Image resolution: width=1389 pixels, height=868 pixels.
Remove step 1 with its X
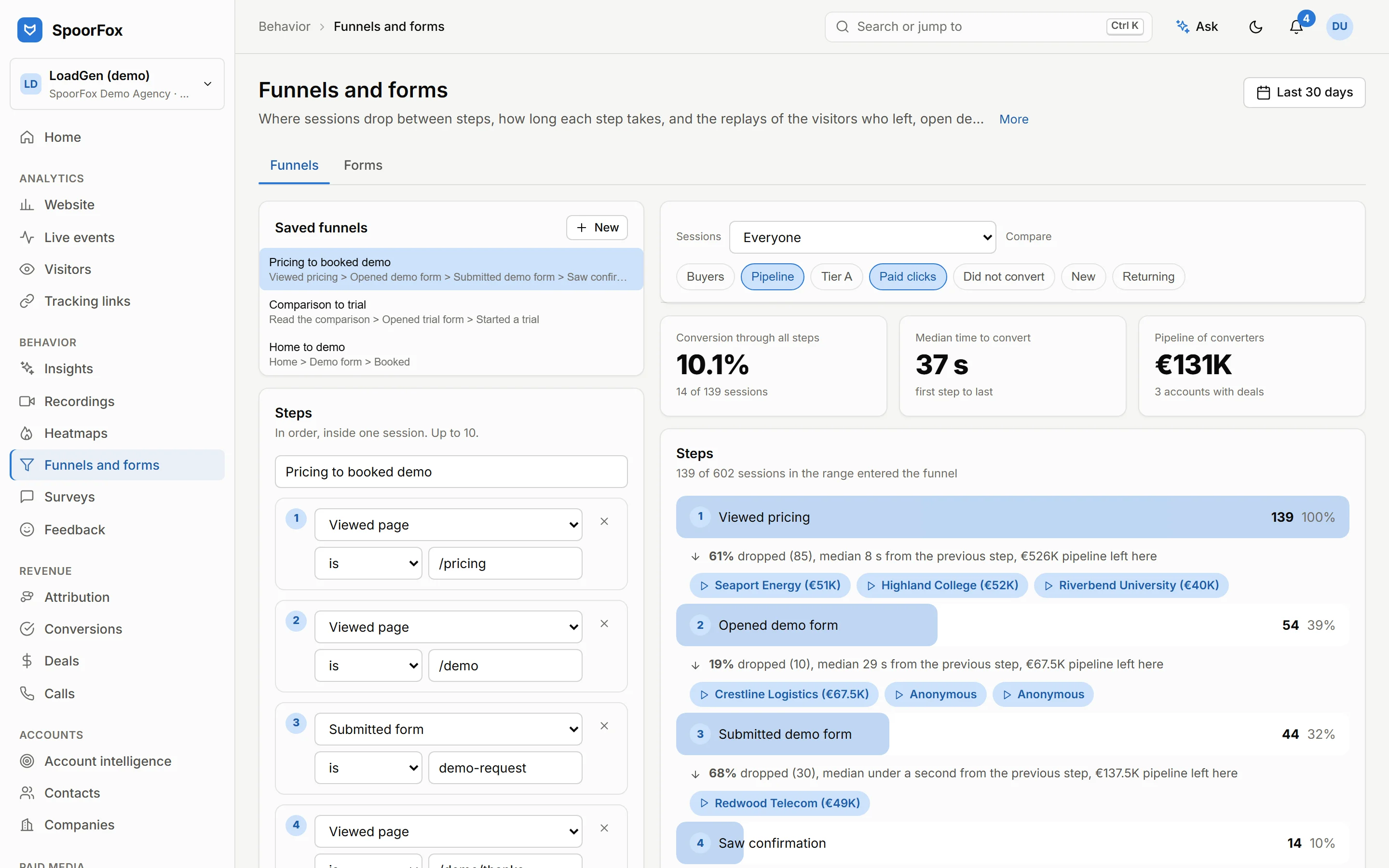coord(604,521)
